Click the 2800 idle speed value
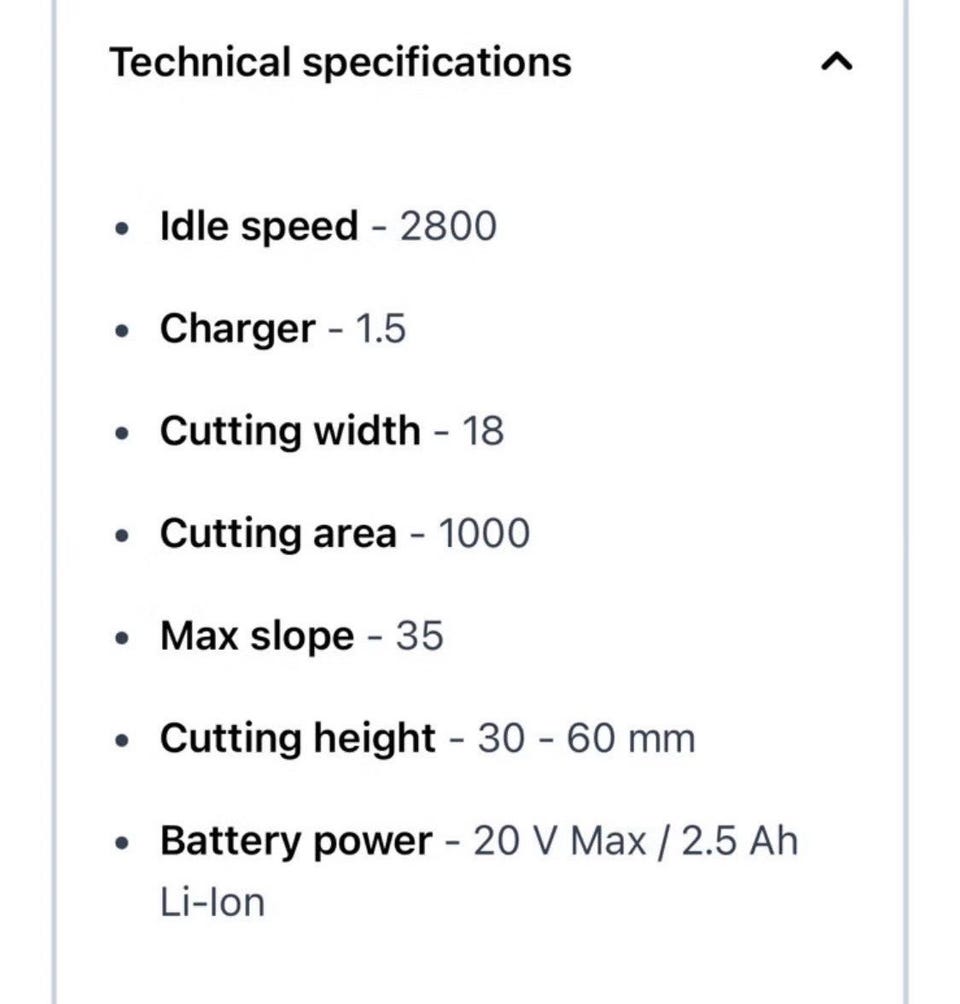The image size is (960, 1004). [x=448, y=226]
